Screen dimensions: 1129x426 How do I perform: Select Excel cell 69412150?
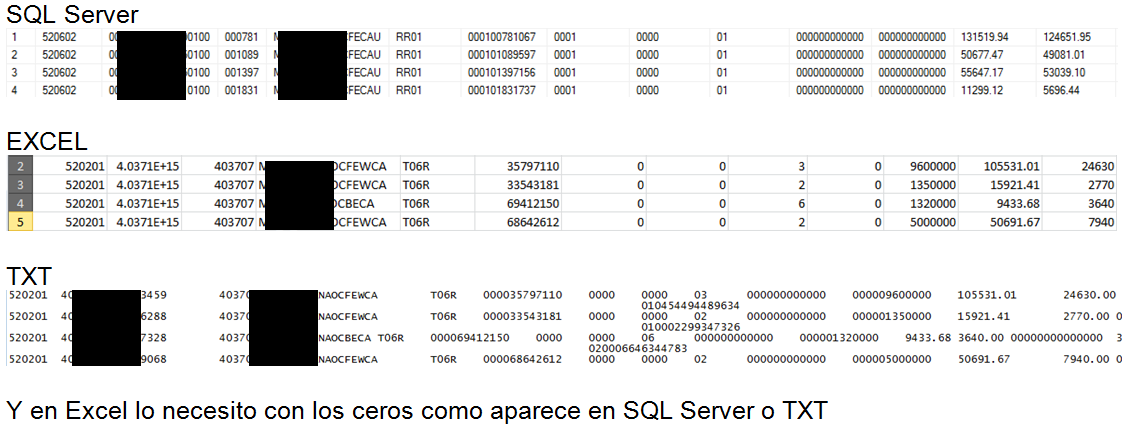click(518, 204)
